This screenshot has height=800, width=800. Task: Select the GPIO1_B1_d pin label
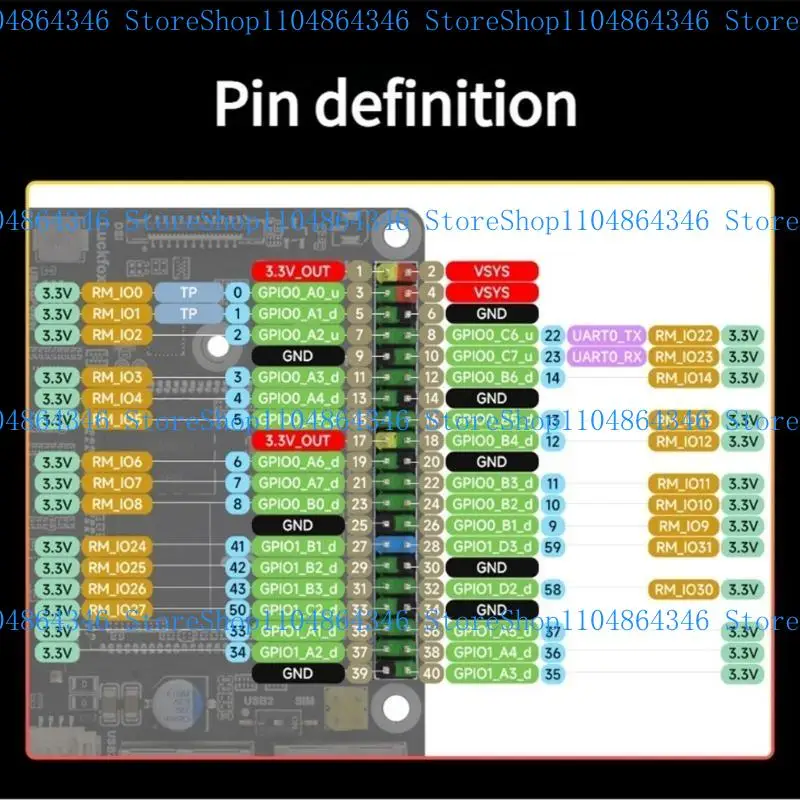298,546
